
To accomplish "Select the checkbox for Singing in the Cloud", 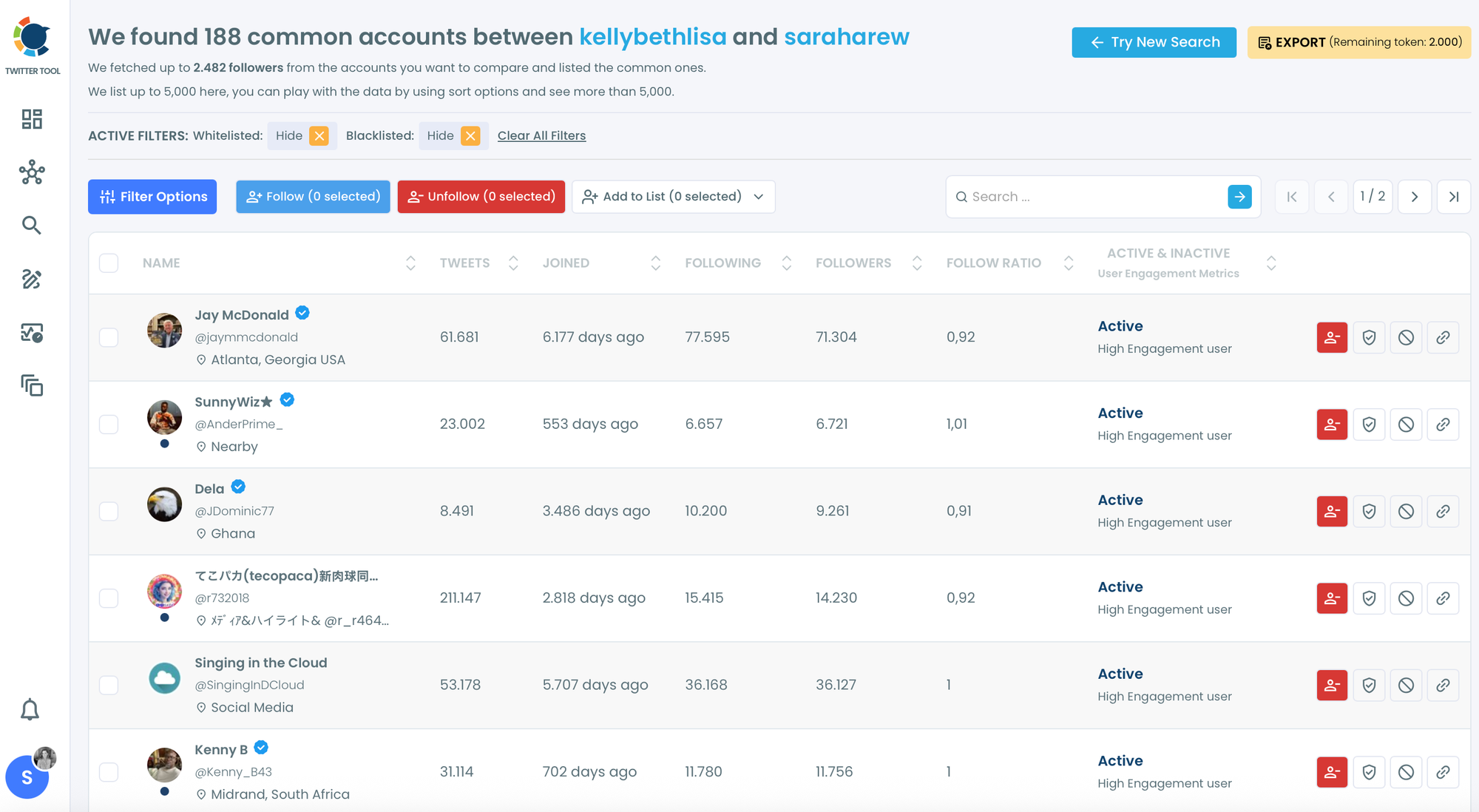I will (x=109, y=685).
